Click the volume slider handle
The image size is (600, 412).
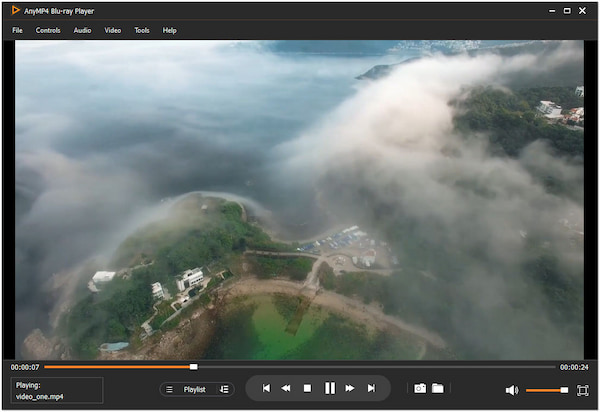point(564,390)
